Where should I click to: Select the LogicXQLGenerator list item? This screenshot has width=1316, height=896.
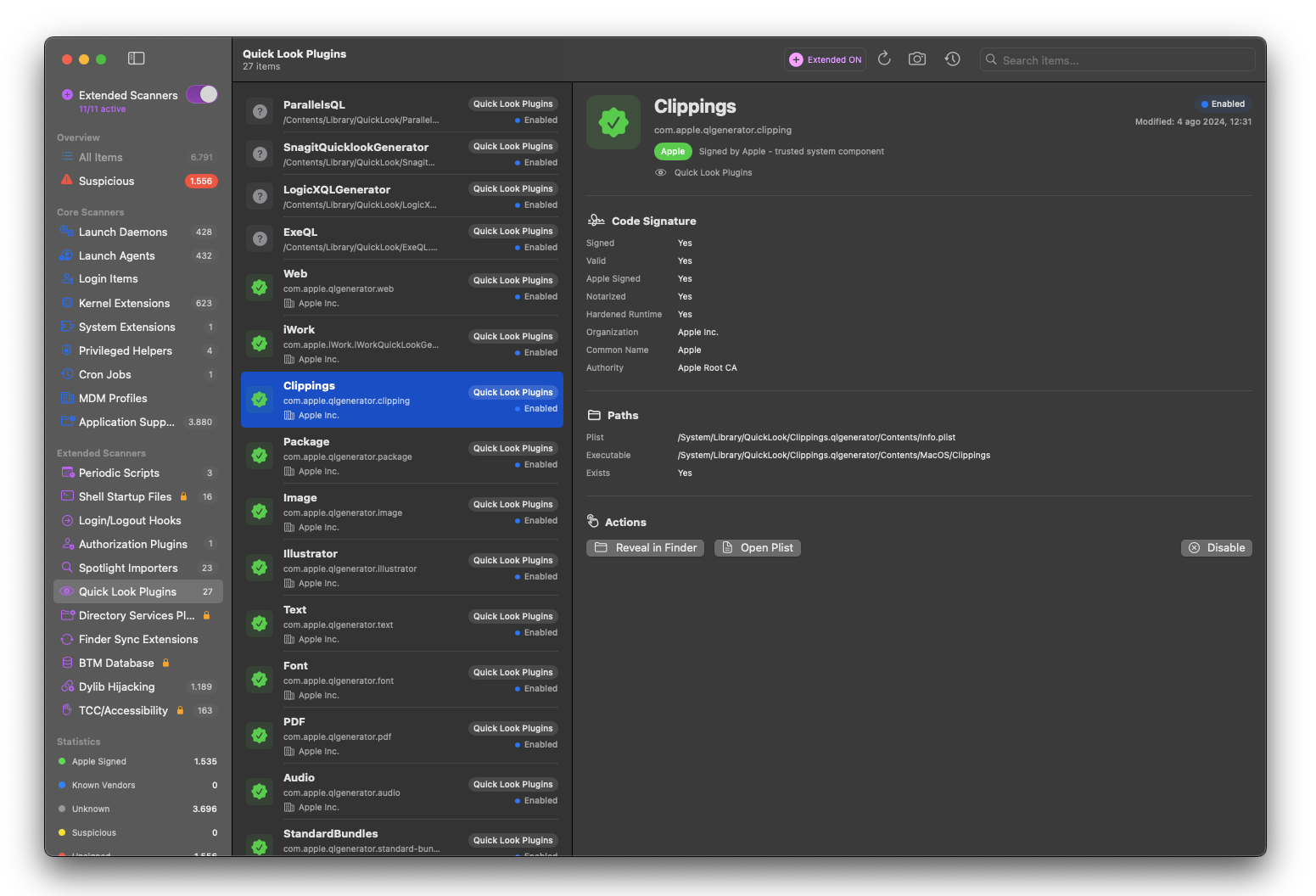402,196
